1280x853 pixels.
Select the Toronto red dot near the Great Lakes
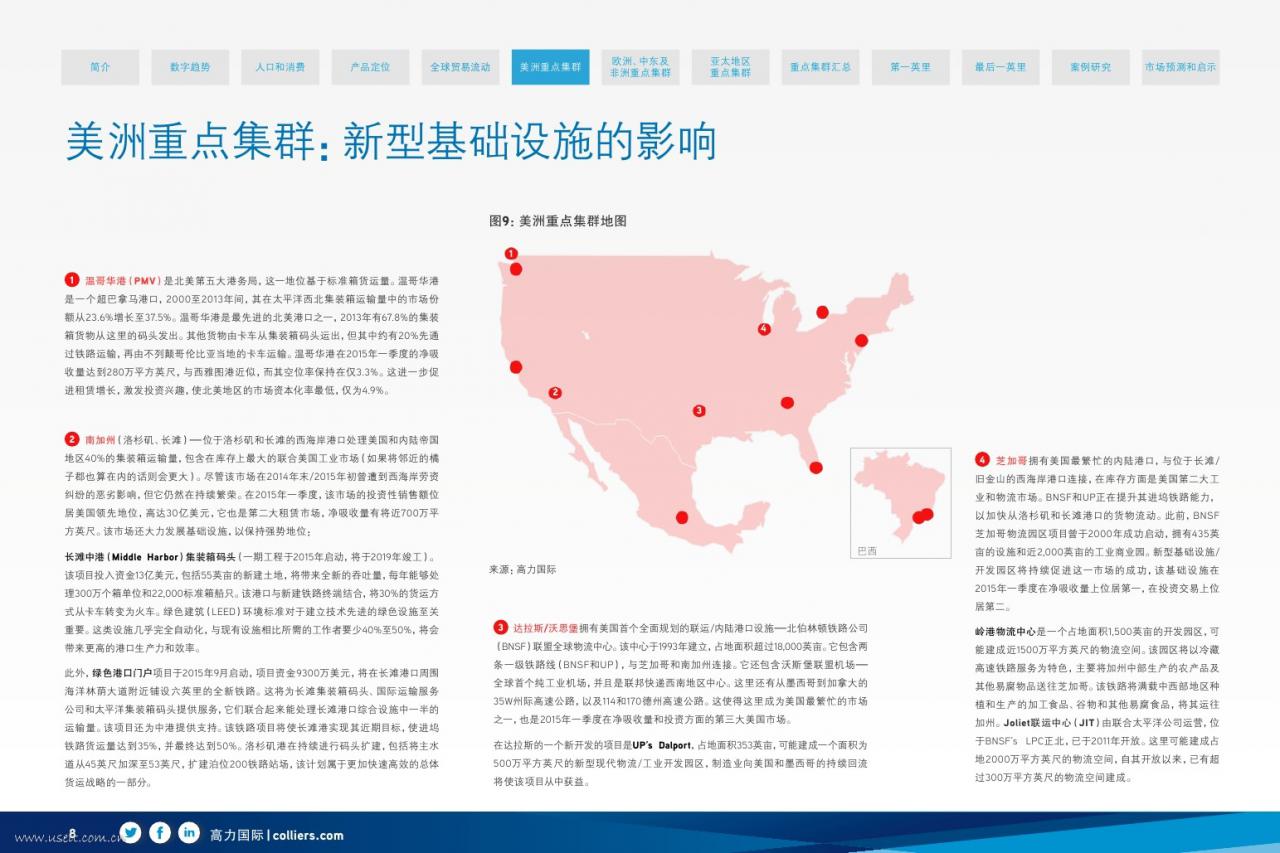pos(823,312)
